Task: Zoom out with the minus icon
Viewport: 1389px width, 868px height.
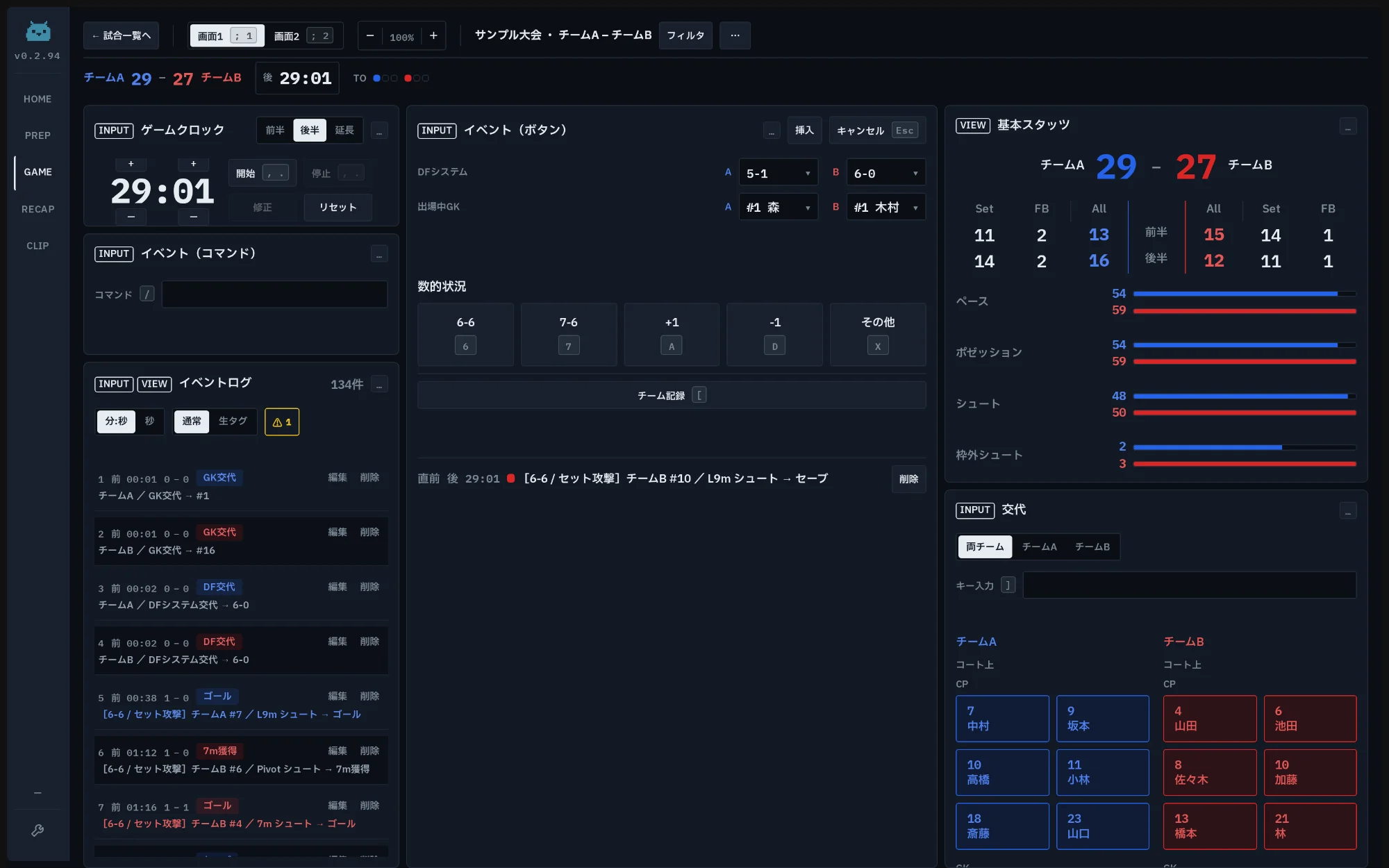Action: [370, 36]
